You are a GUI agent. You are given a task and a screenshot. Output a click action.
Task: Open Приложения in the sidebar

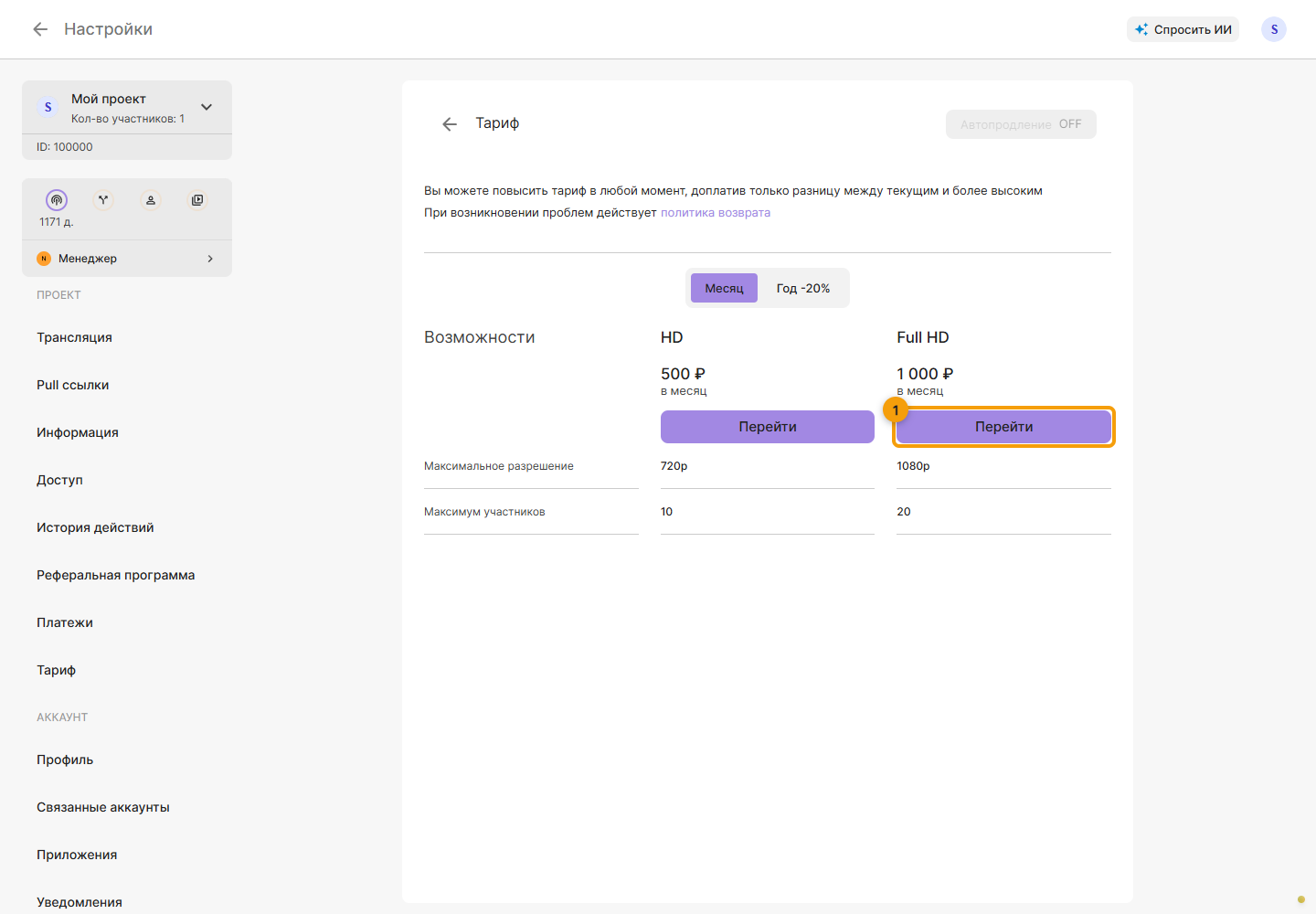pos(77,855)
